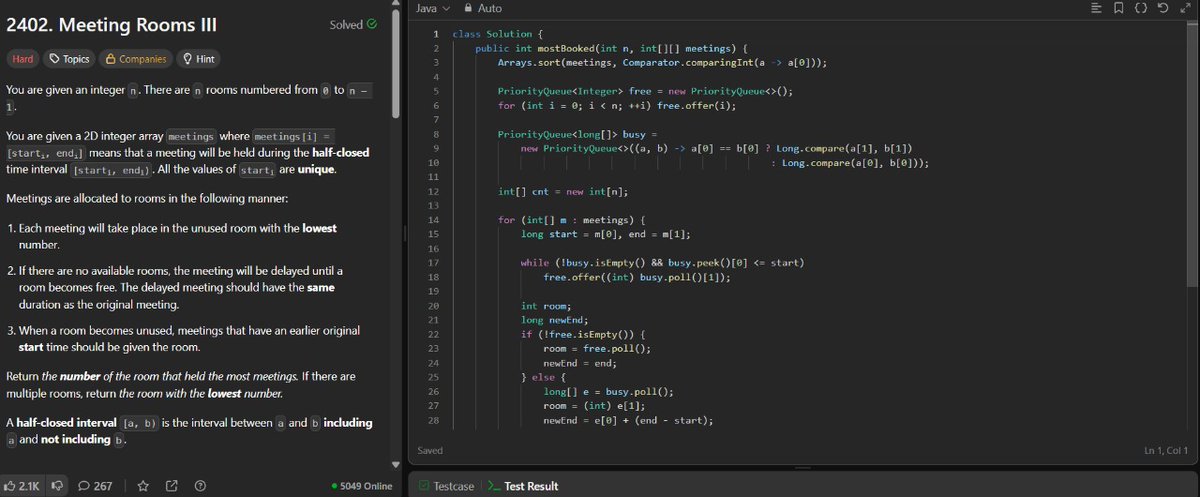Upvote the problem with thumbs-up 2.1K
The height and width of the screenshot is (497, 1200).
coord(22,486)
